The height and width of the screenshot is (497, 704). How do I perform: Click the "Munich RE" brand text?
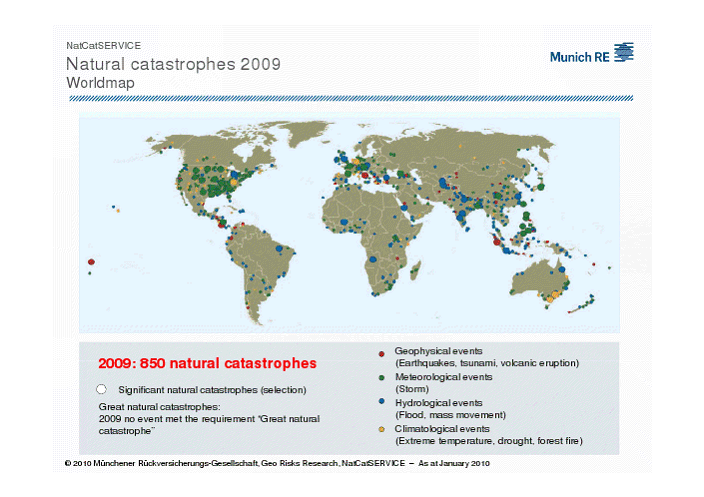click(578, 57)
